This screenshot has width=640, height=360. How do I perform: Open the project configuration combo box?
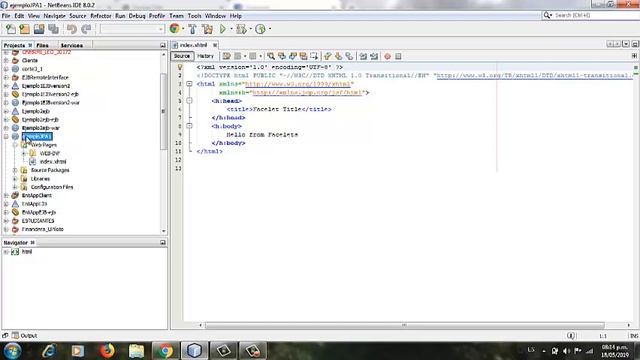[132, 29]
